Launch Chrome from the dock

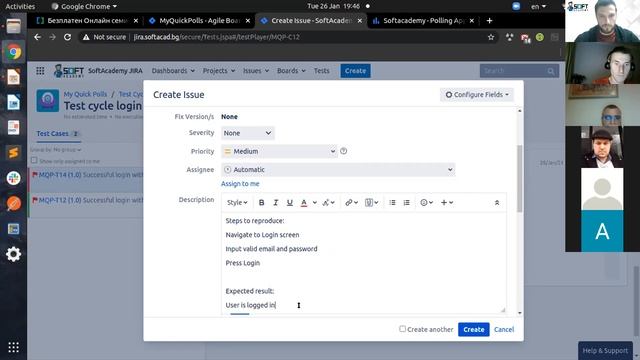click(x=13, y=52)
